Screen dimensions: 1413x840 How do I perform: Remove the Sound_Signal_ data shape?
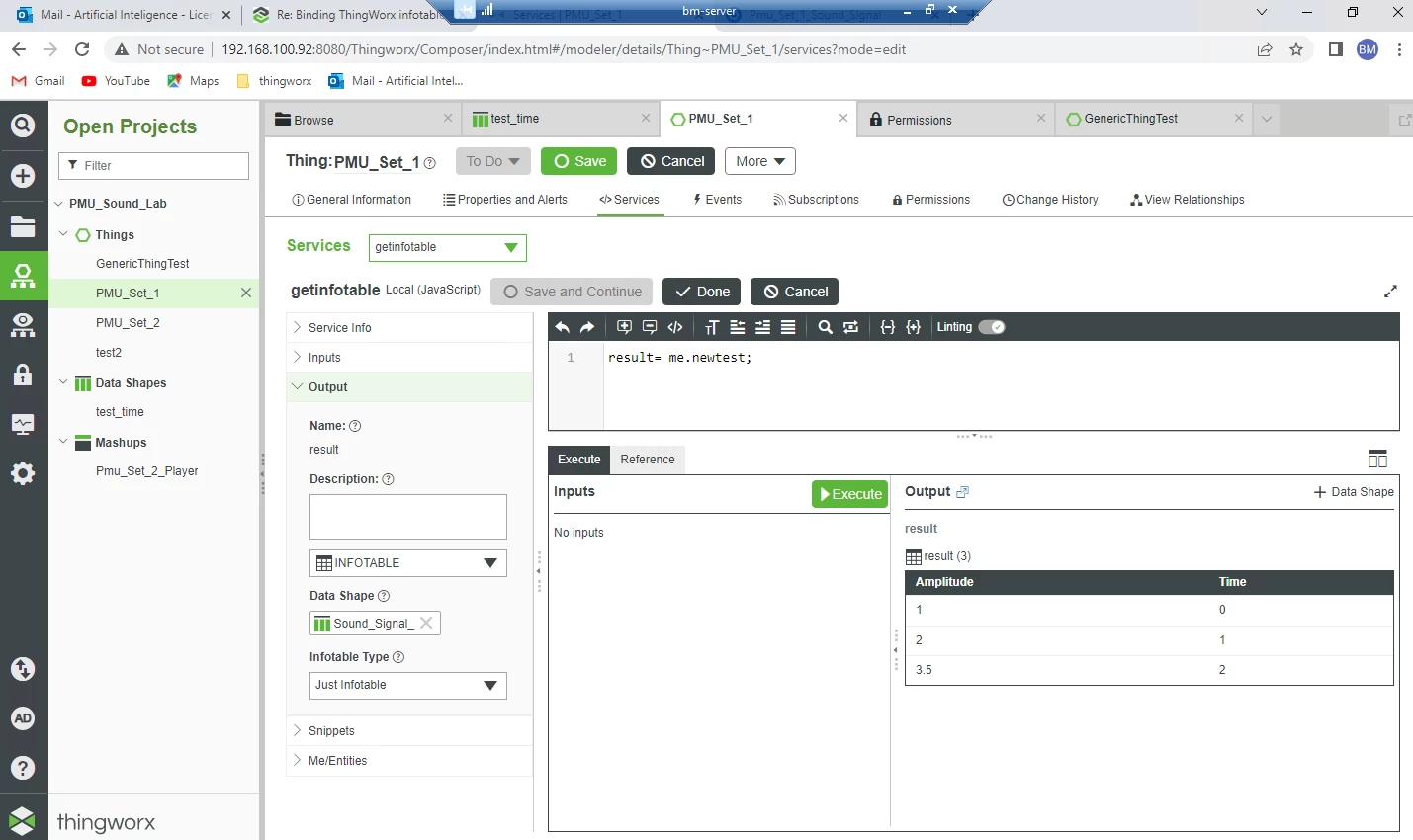(x=426, y=623)
